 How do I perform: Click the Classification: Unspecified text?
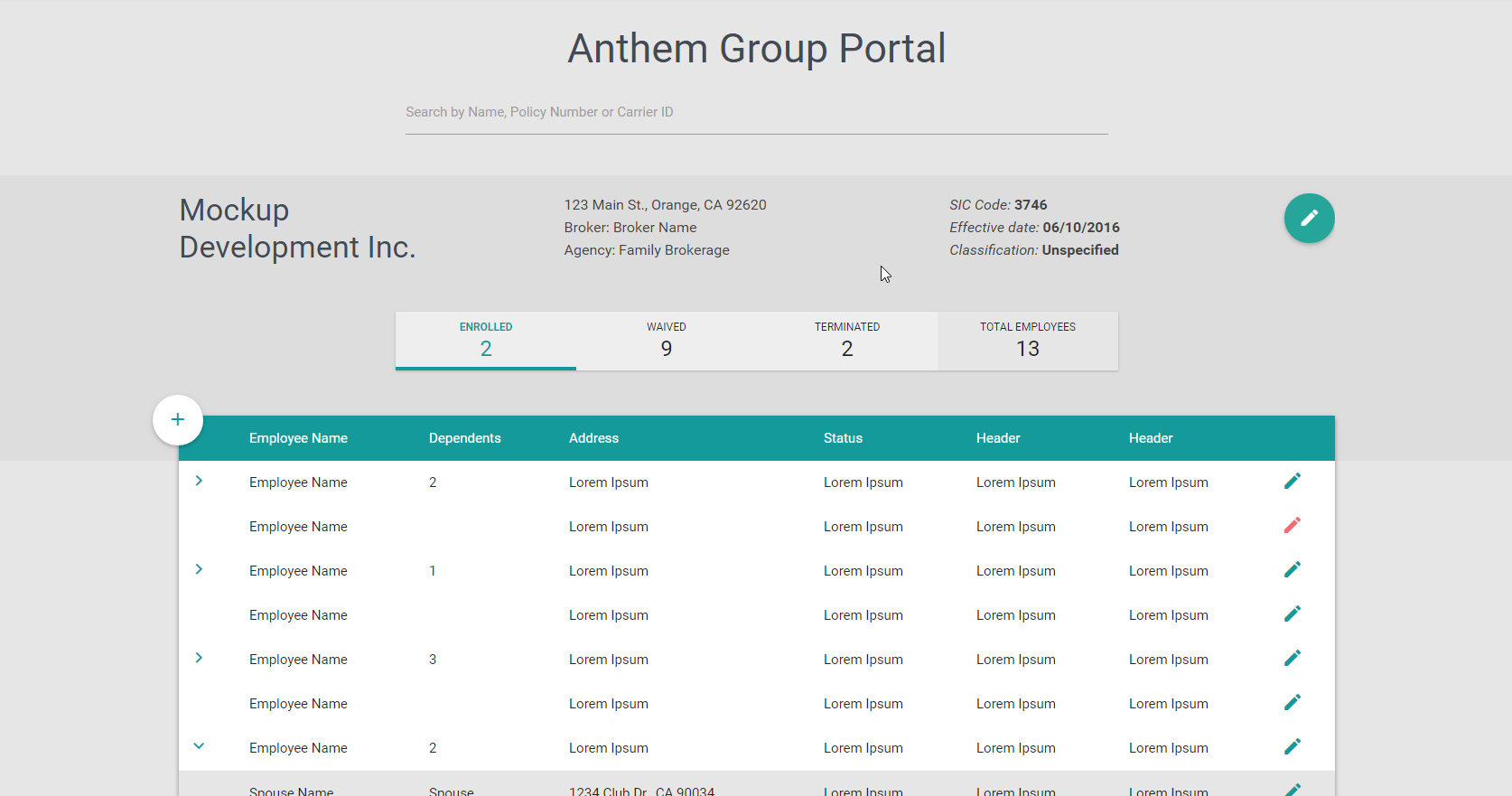coord(1034,250)
